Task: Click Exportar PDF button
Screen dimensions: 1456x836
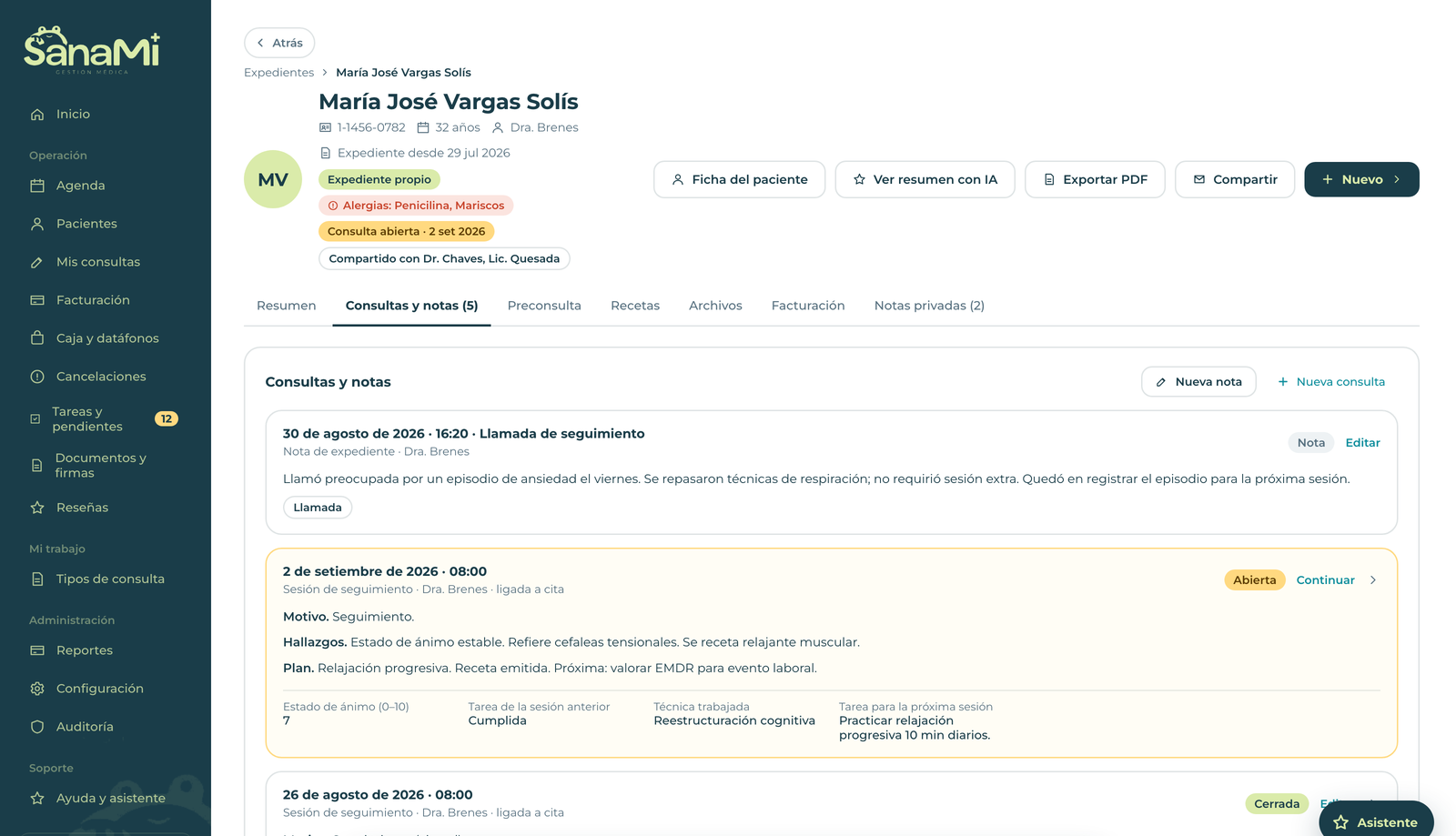Action: click(x=1095, y=179)
